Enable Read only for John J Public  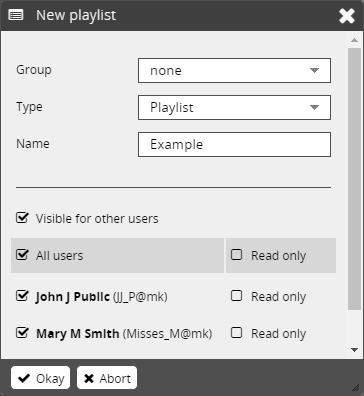tap(236, 296)
